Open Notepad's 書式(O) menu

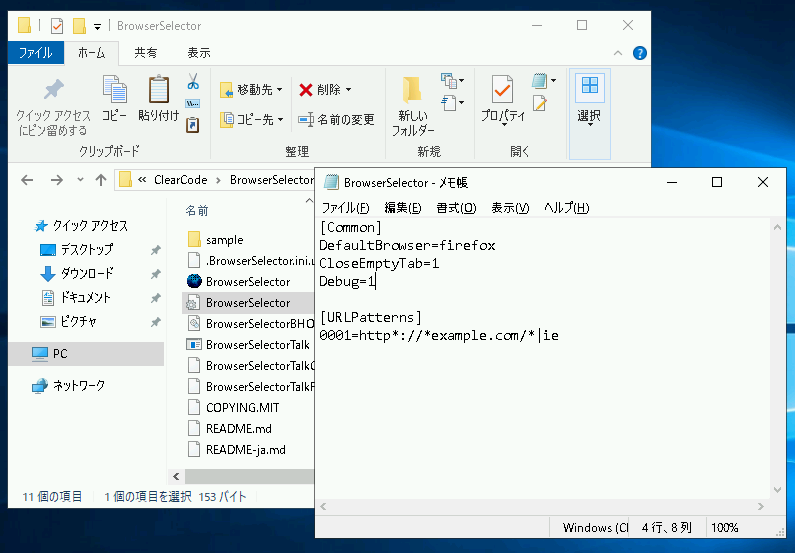[456, 208]
